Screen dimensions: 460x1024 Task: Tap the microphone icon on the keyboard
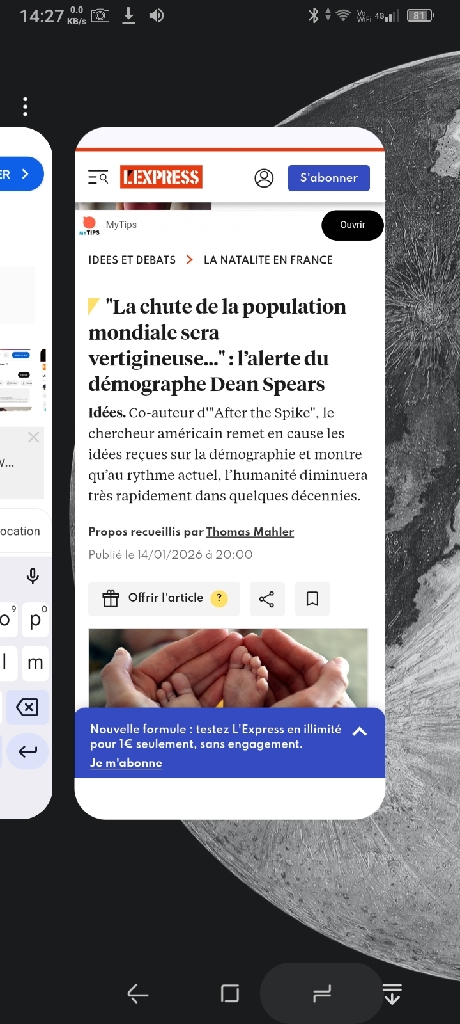point(32,575)
